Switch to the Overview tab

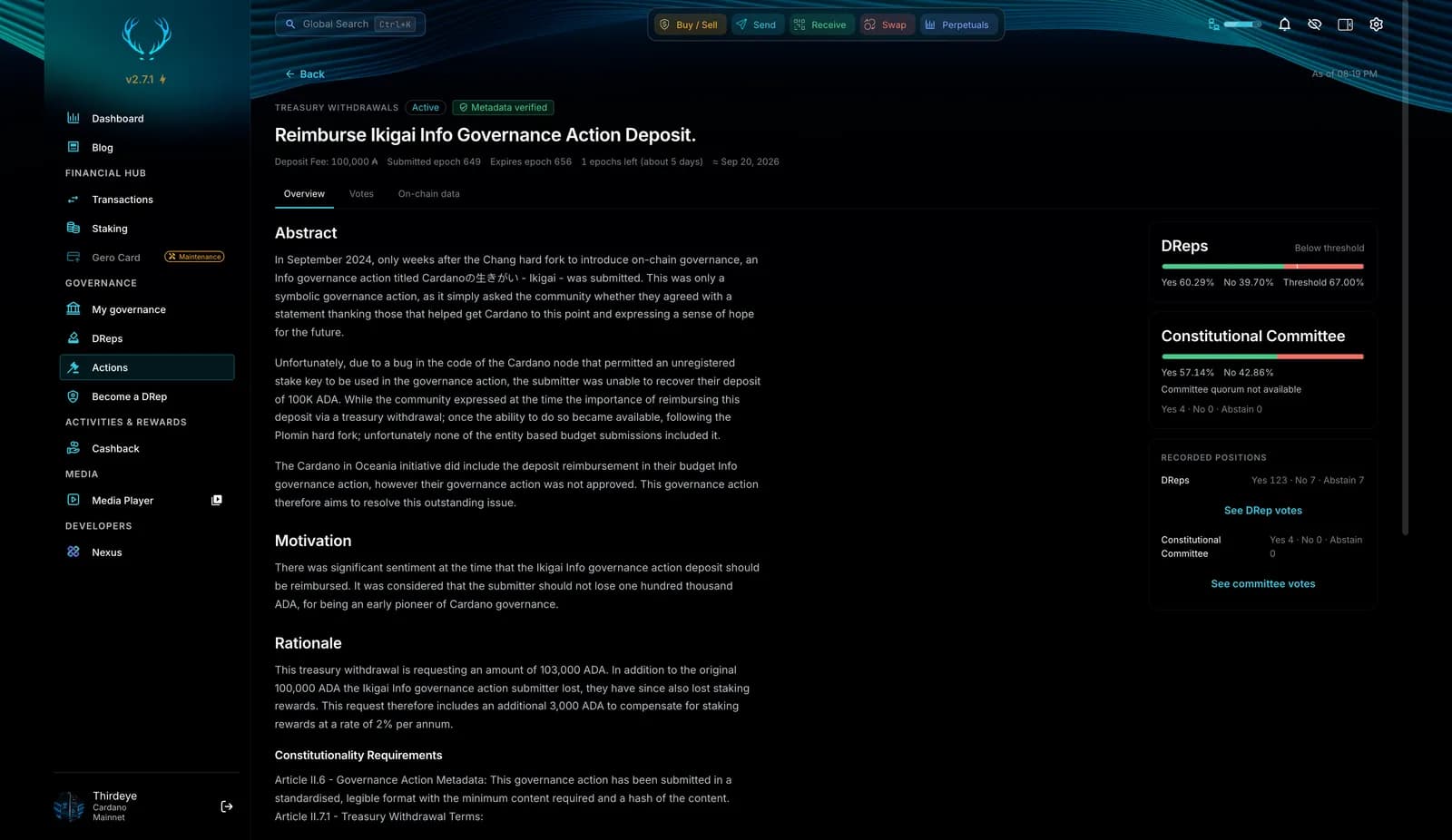pos(304,194)
